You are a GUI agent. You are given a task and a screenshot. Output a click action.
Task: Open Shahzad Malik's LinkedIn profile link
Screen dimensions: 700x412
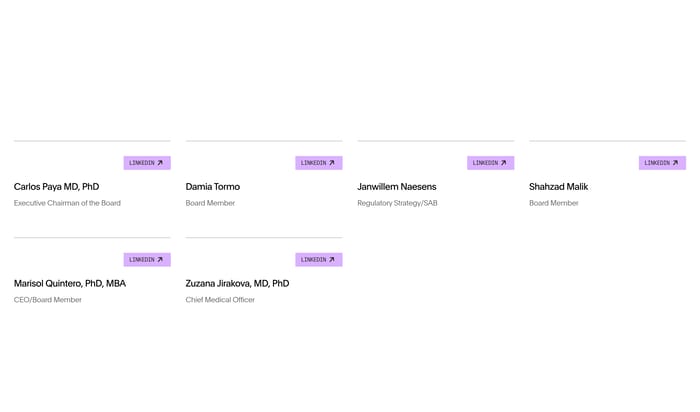point(661,163)
